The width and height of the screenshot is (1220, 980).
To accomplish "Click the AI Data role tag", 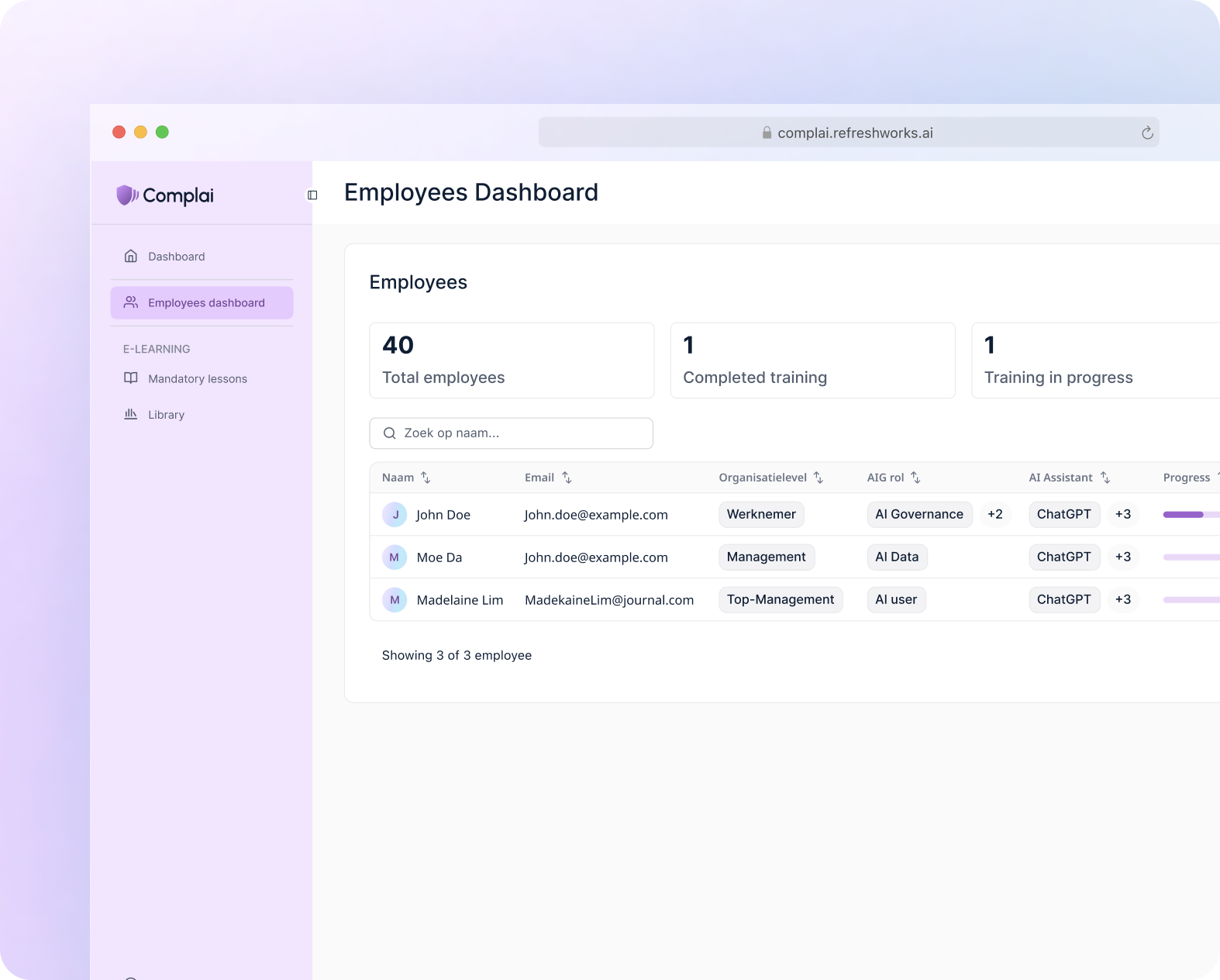I will pos(897,557).
